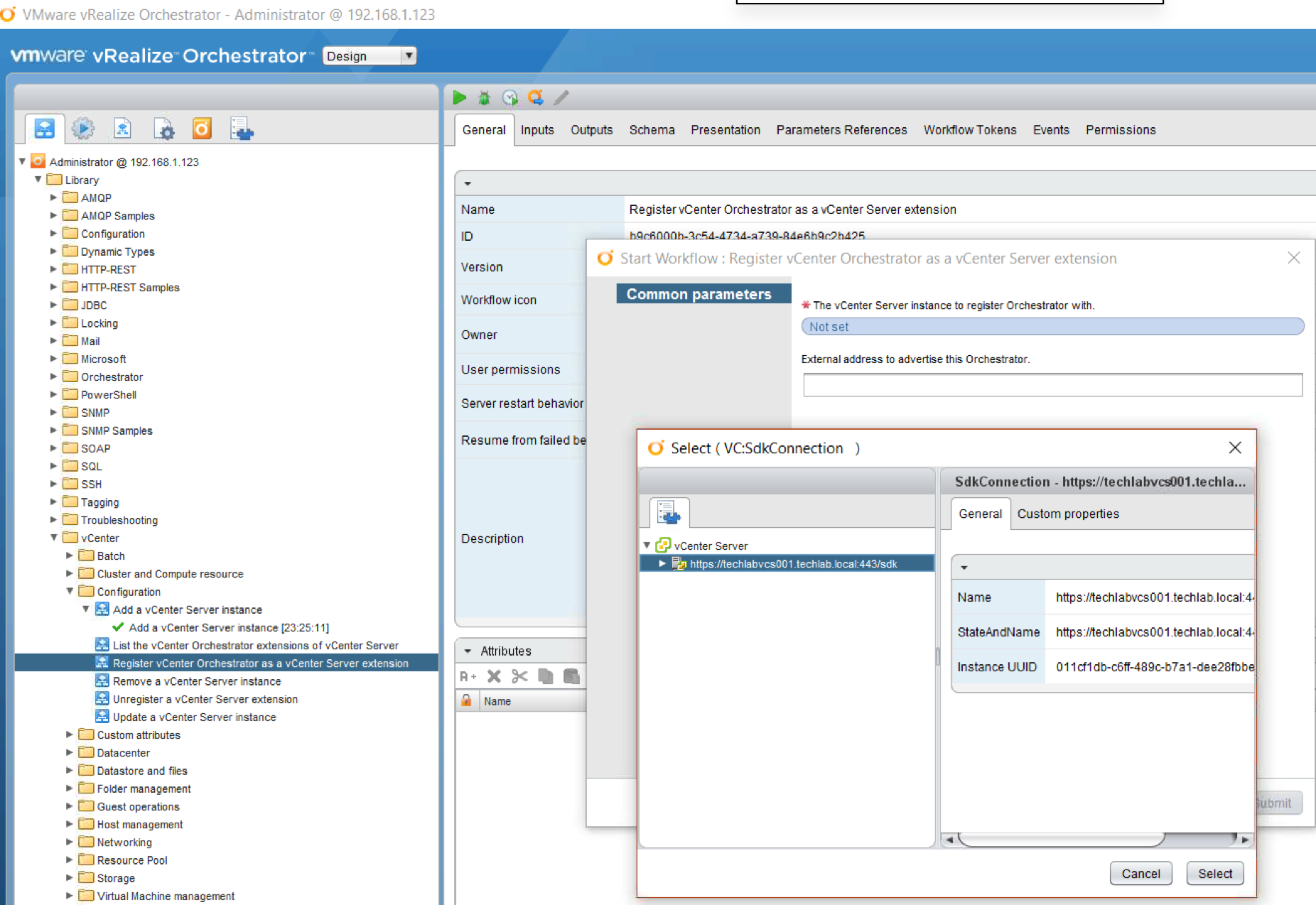Click the Select button

click(1215, 874)
